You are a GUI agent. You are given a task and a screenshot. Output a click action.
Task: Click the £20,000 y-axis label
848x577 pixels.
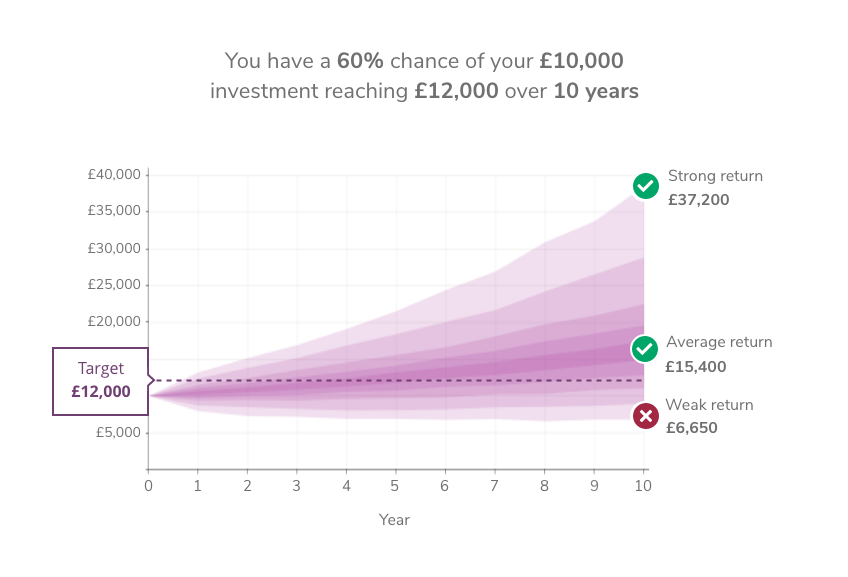coord(114,321)
